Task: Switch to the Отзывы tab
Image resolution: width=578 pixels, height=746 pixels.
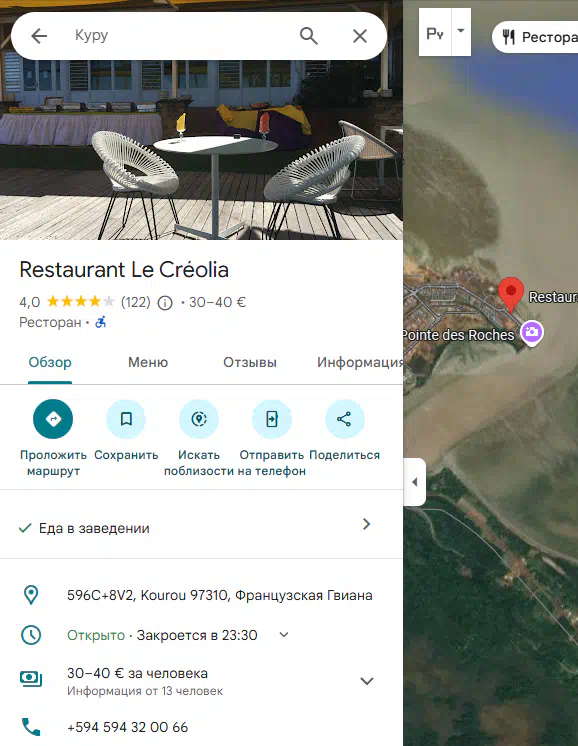Action: [x=250, y=363]
